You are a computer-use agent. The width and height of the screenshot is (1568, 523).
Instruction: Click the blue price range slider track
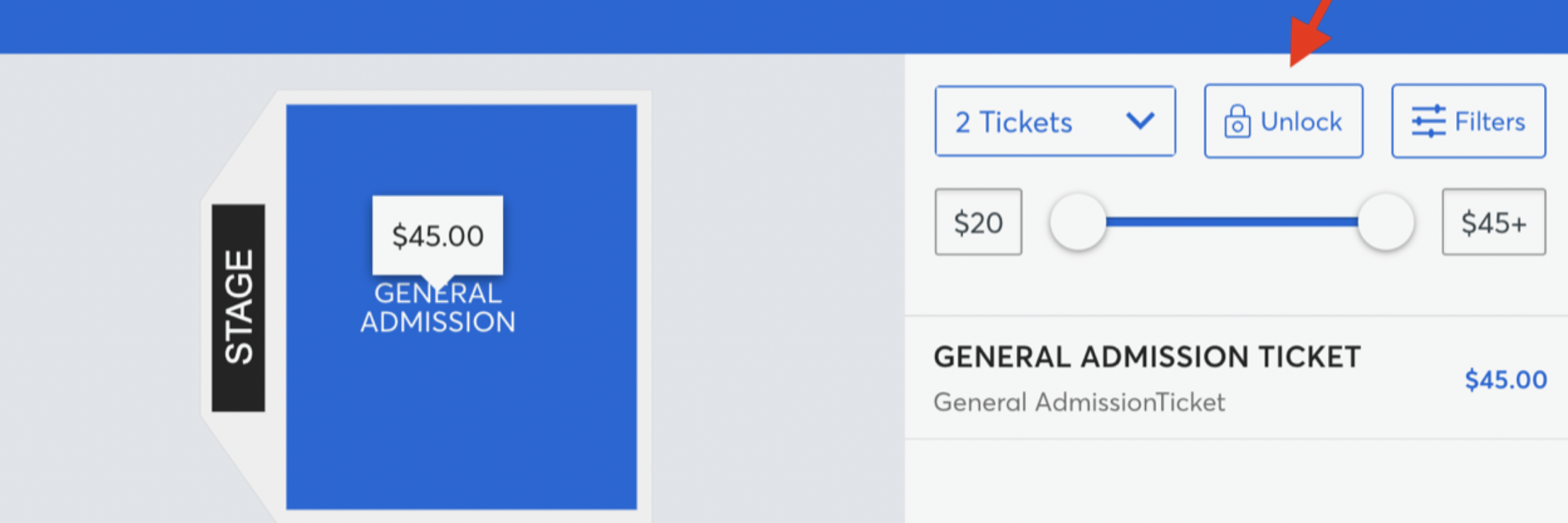(x=1231, y=222)
